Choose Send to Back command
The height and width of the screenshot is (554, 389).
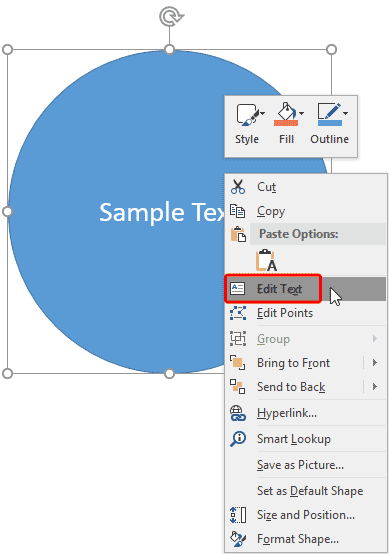291,387
